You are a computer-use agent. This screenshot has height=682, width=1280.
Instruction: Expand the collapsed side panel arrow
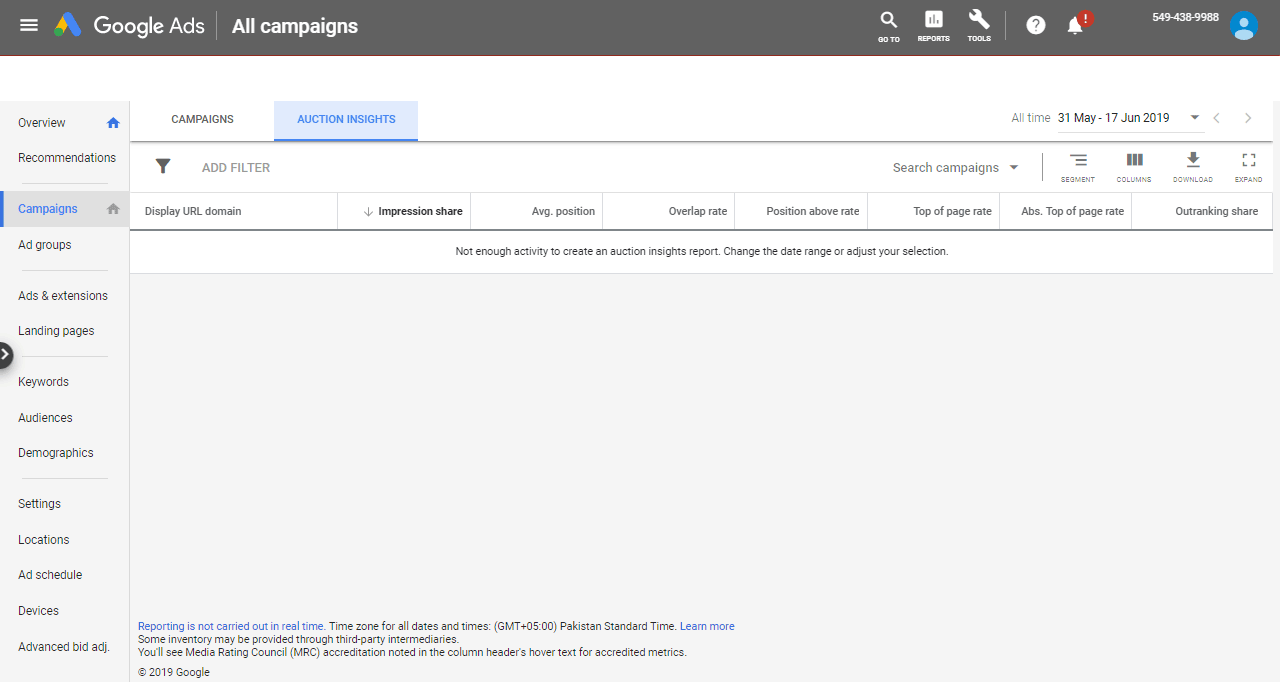[x=6, y=354]
